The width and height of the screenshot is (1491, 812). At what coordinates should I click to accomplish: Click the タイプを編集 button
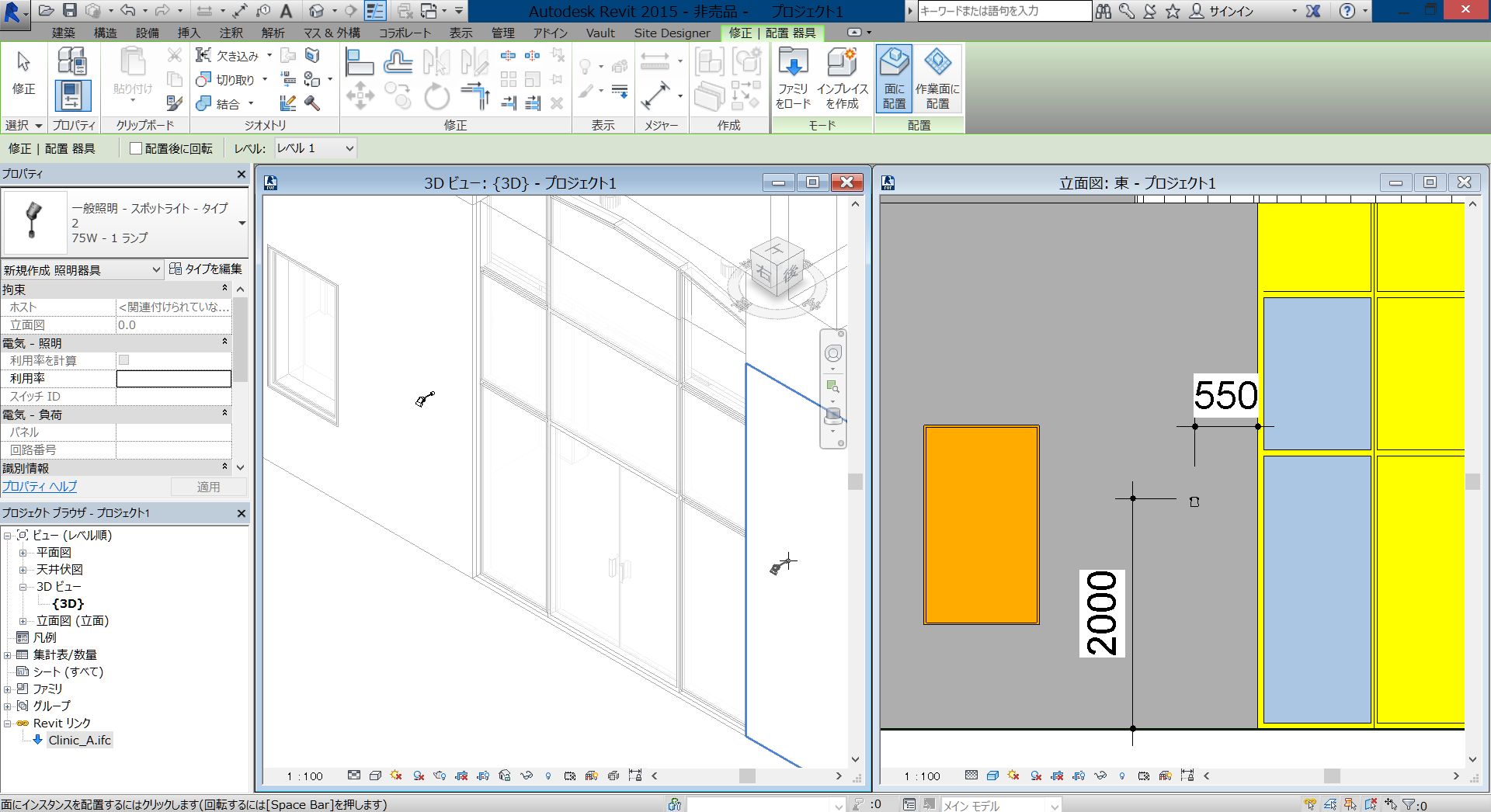tap(207, 269)
